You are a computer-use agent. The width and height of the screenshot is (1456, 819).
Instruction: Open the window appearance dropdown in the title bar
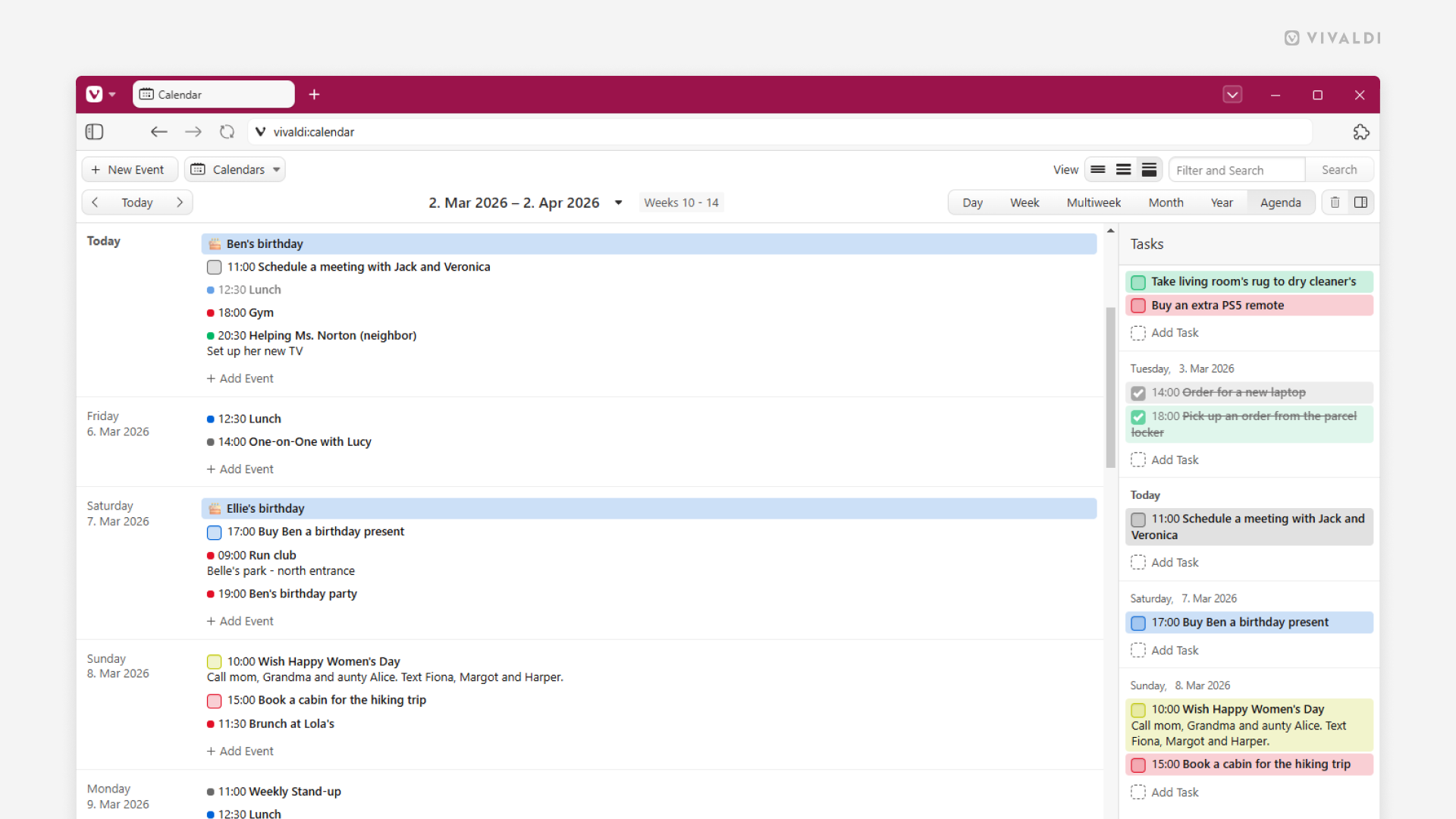pyautogui.click(x=1232, y=94)
